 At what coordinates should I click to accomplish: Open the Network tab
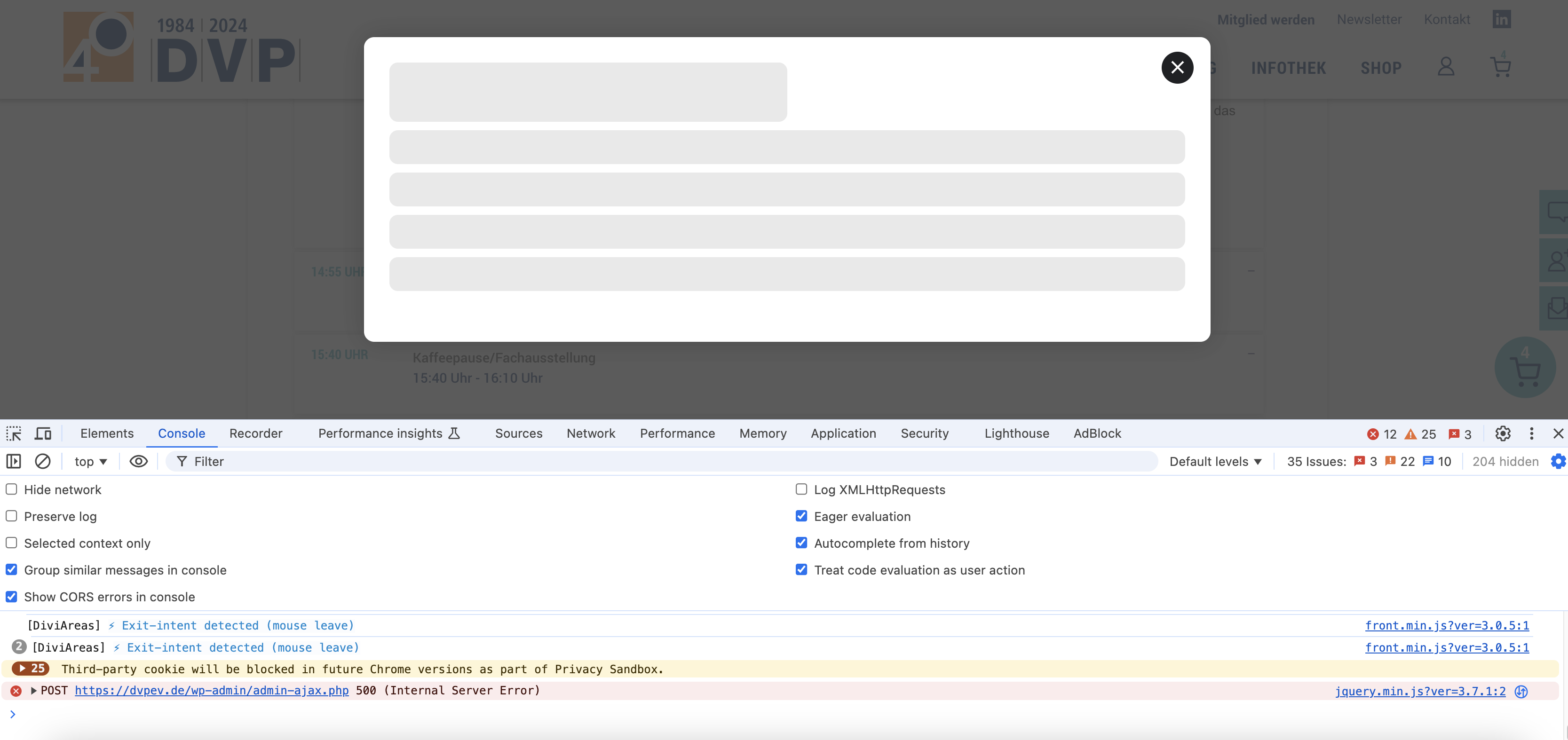[591, 433]
